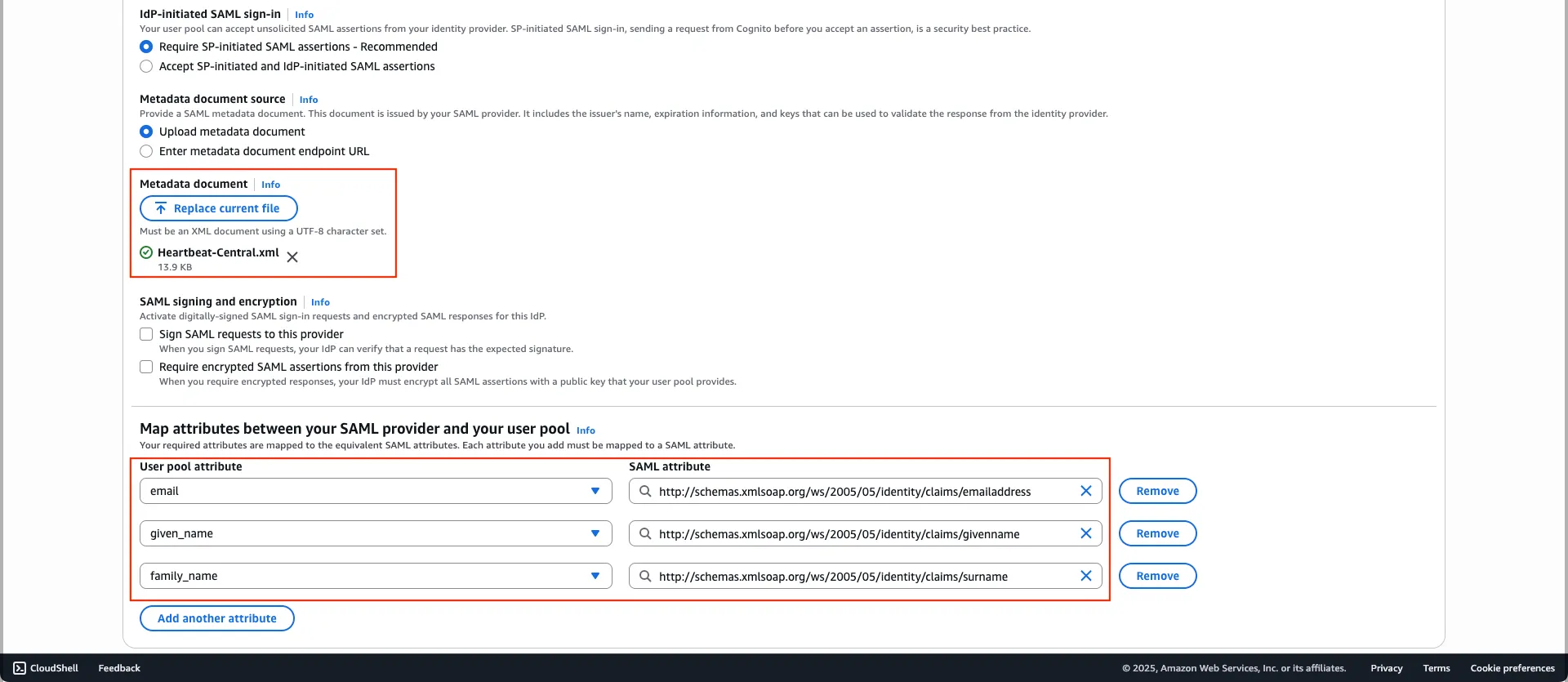
Task: Open Cookie preferences in footer
Action: 1512,668
